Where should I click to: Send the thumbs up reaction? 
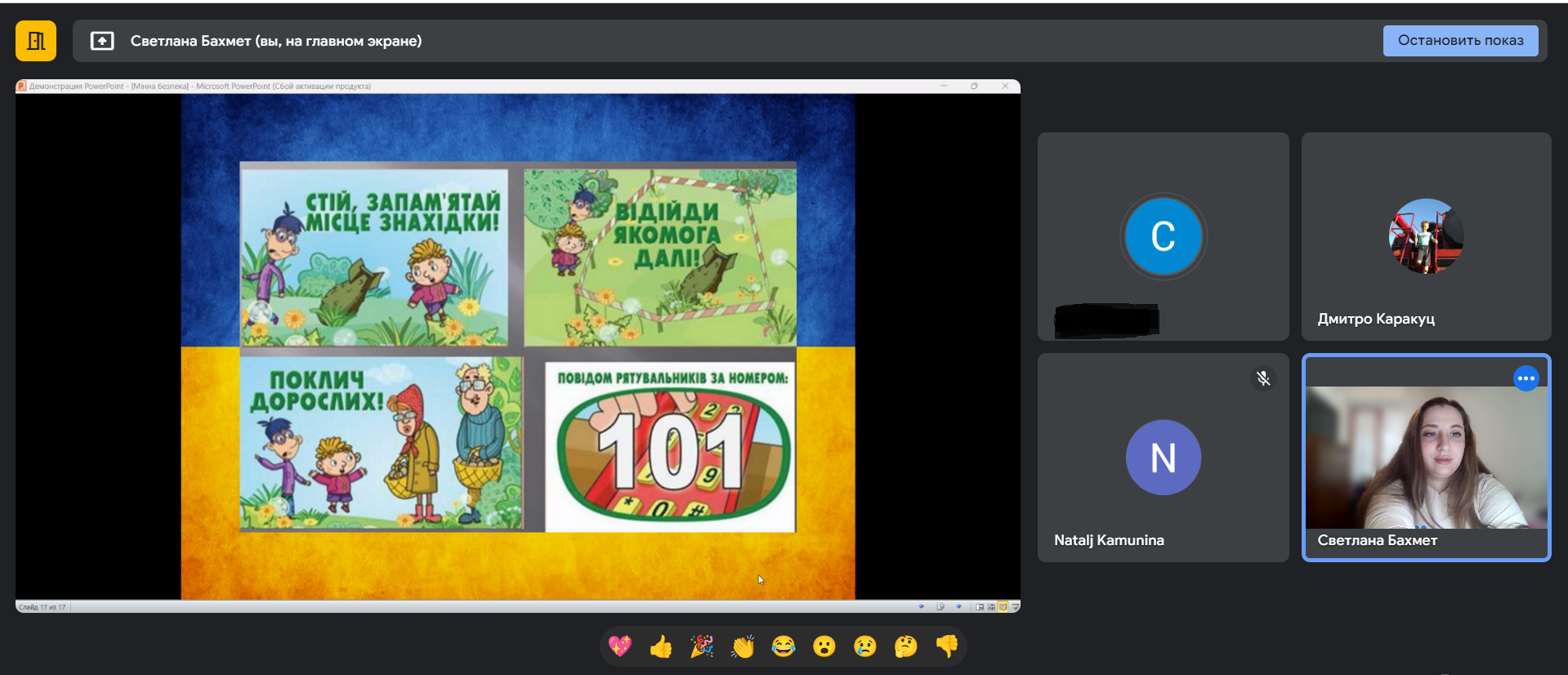pos(661,646)
